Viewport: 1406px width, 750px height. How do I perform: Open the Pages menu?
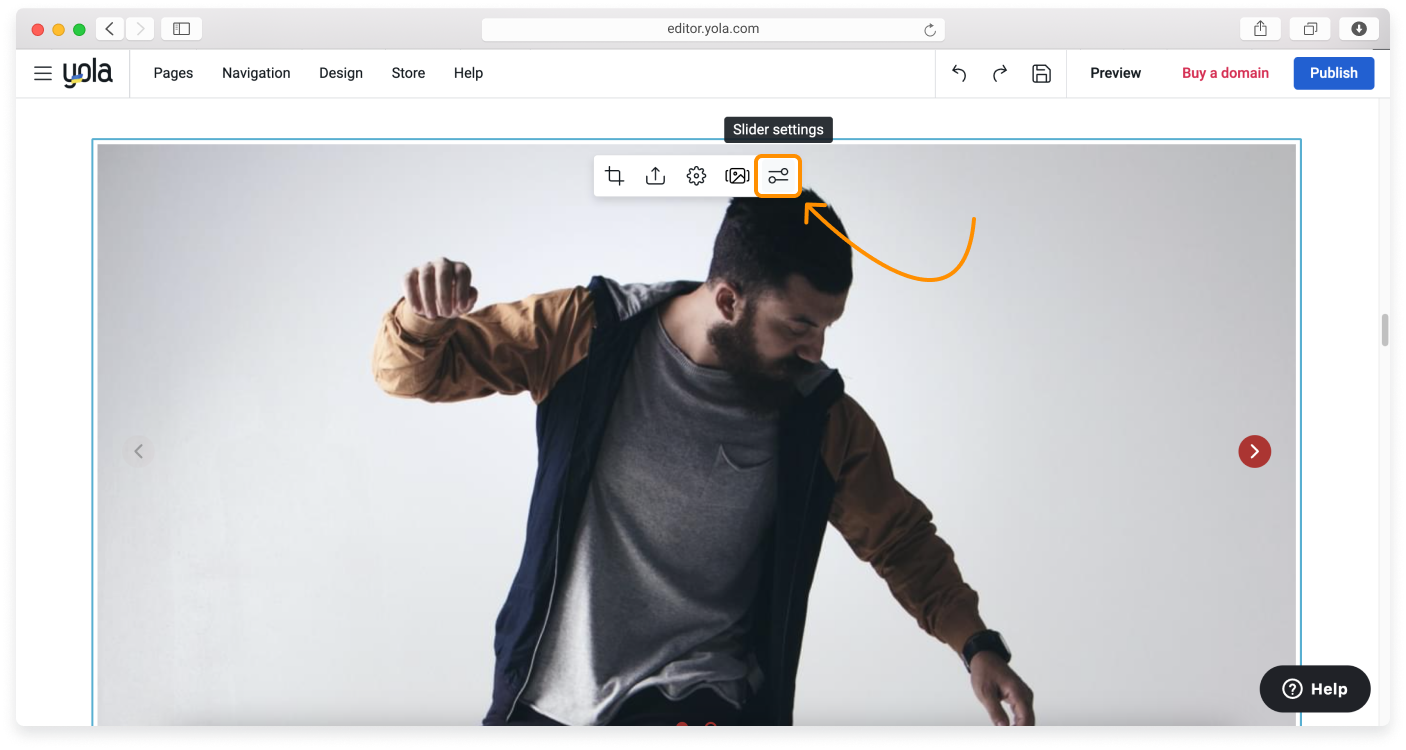pyautogui.click(x=172, y=73)
